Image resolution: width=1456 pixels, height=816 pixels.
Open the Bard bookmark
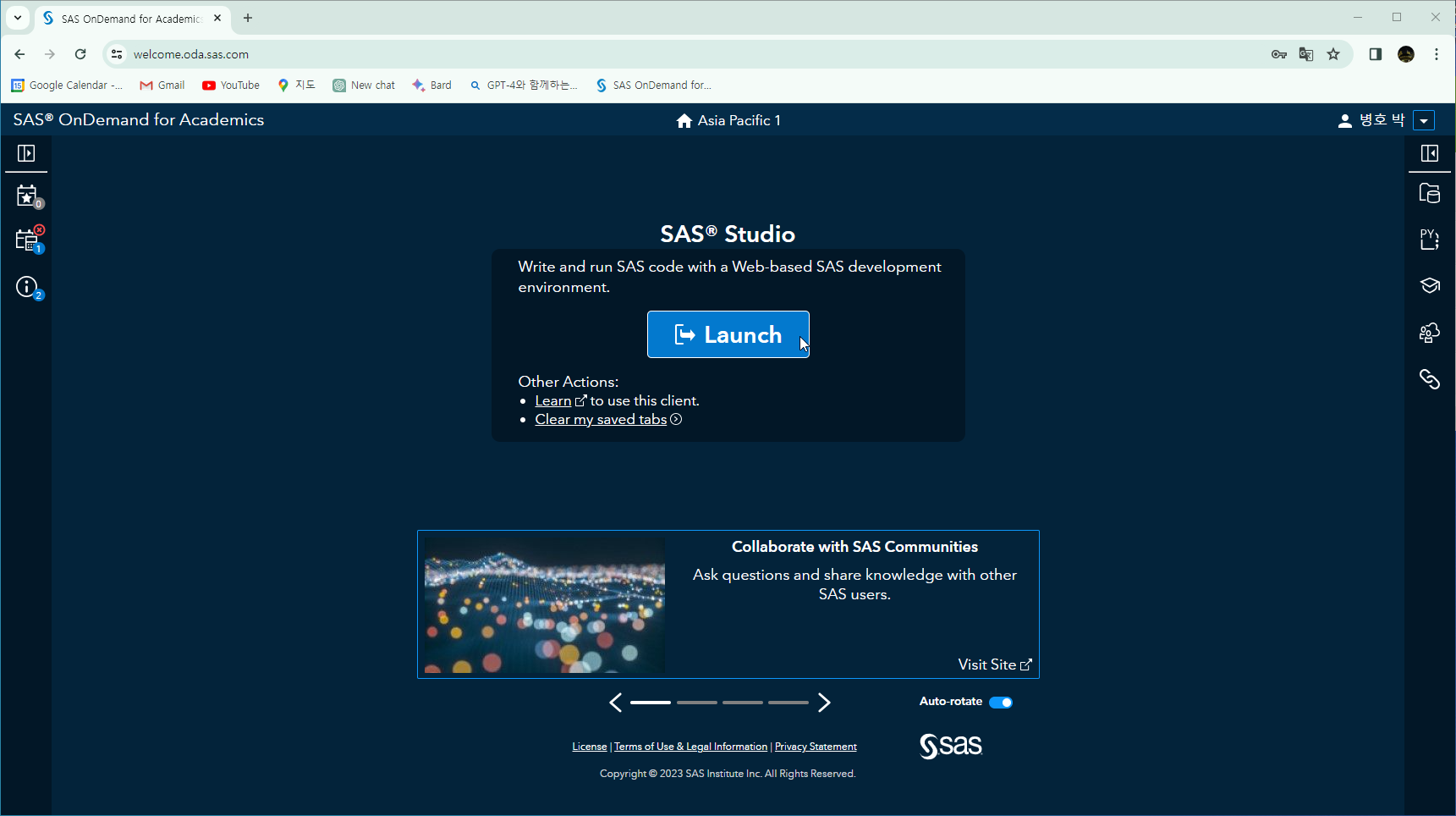[x=431, y=85]
